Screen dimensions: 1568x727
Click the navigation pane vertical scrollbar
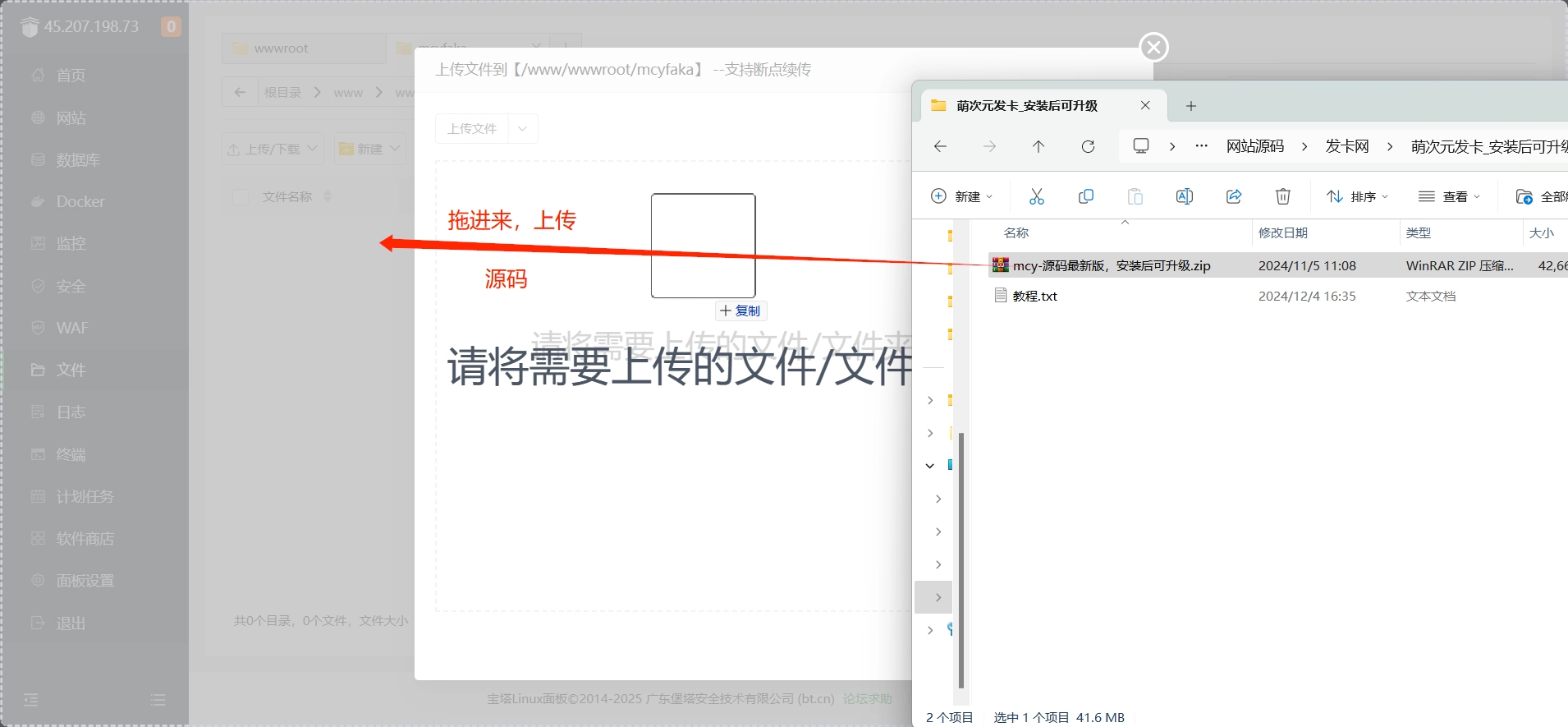pos(961,560)
